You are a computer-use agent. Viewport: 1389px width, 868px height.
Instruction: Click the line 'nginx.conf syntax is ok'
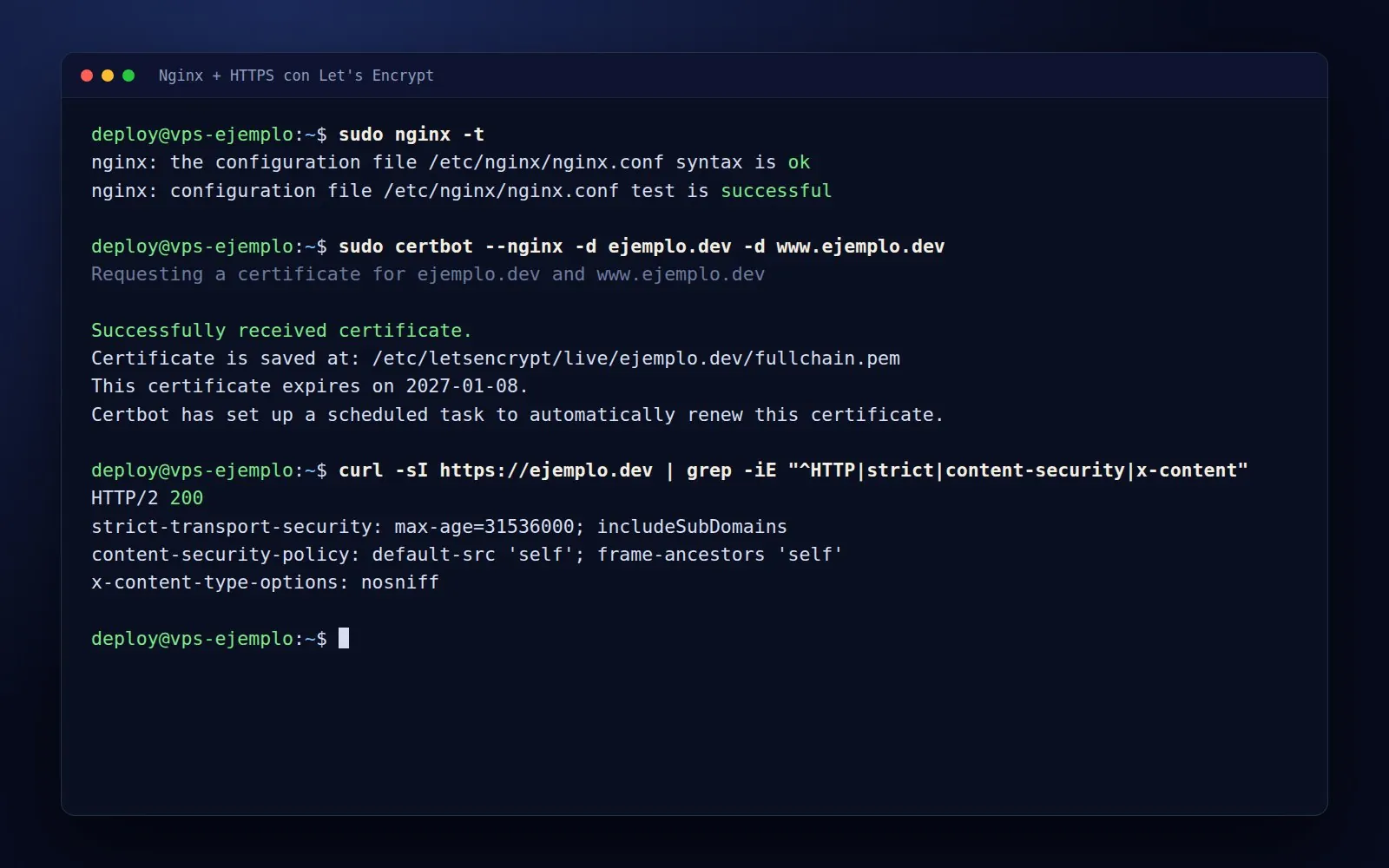(451, 162)
